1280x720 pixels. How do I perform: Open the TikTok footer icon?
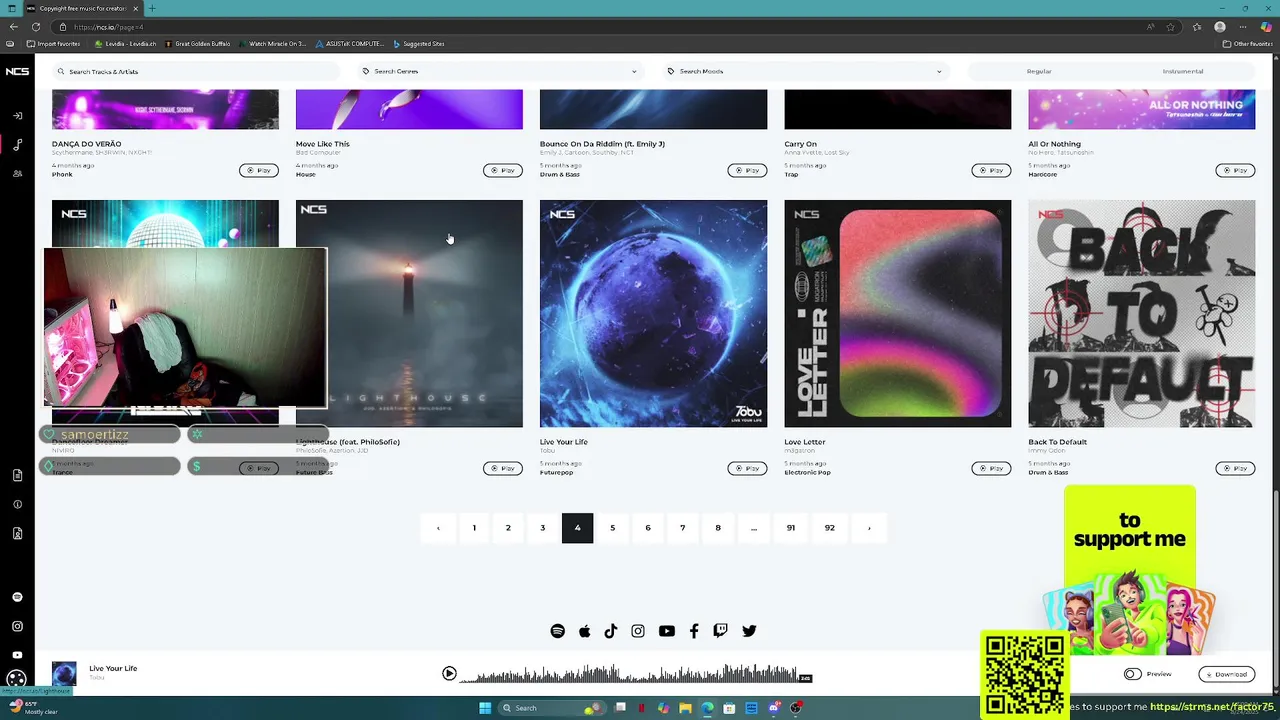click(611, 631)
